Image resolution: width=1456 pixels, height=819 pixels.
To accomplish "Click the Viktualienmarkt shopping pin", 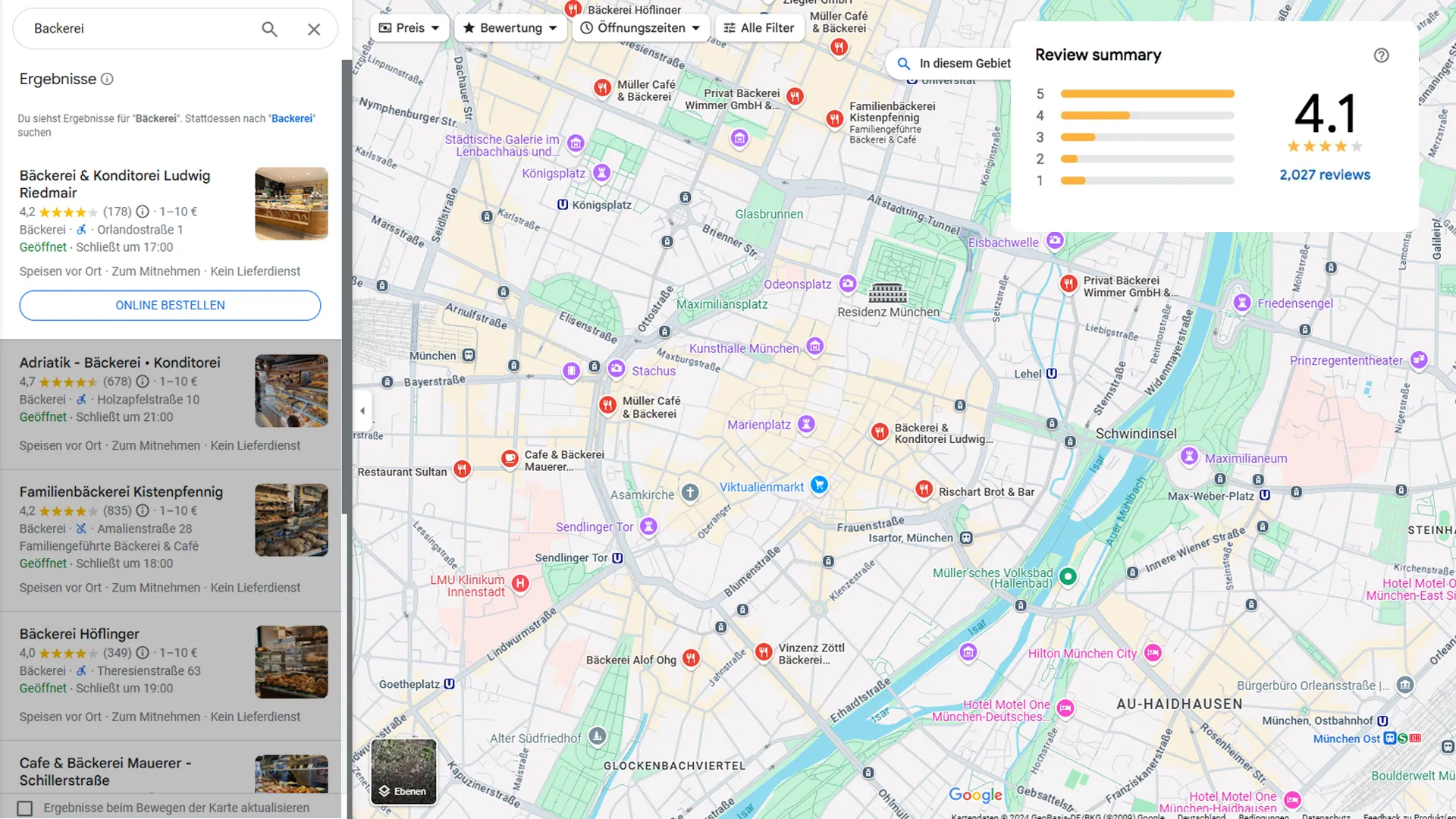I will click(819, 485).
